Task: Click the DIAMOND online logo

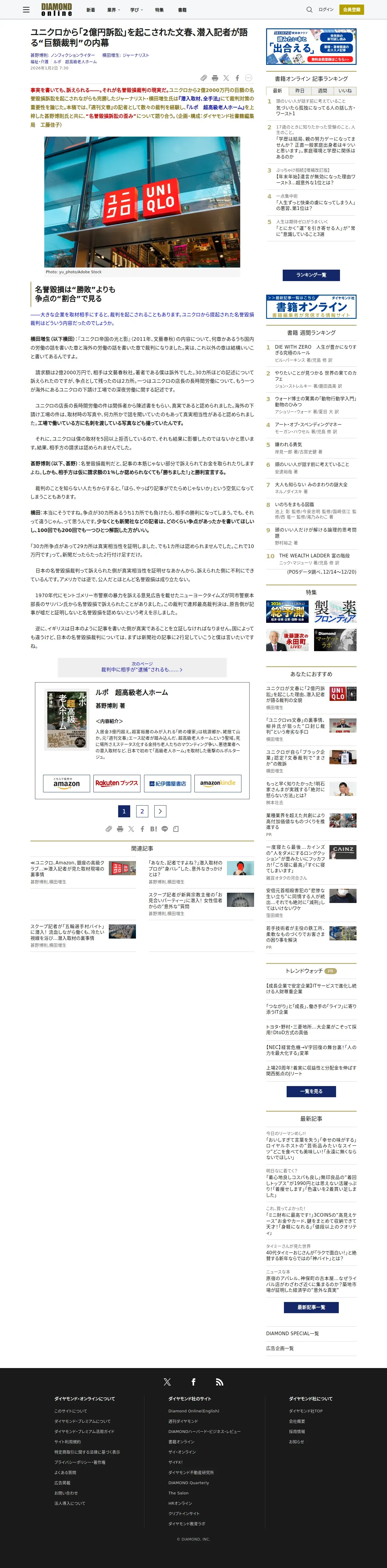Action: click(57, 10)
